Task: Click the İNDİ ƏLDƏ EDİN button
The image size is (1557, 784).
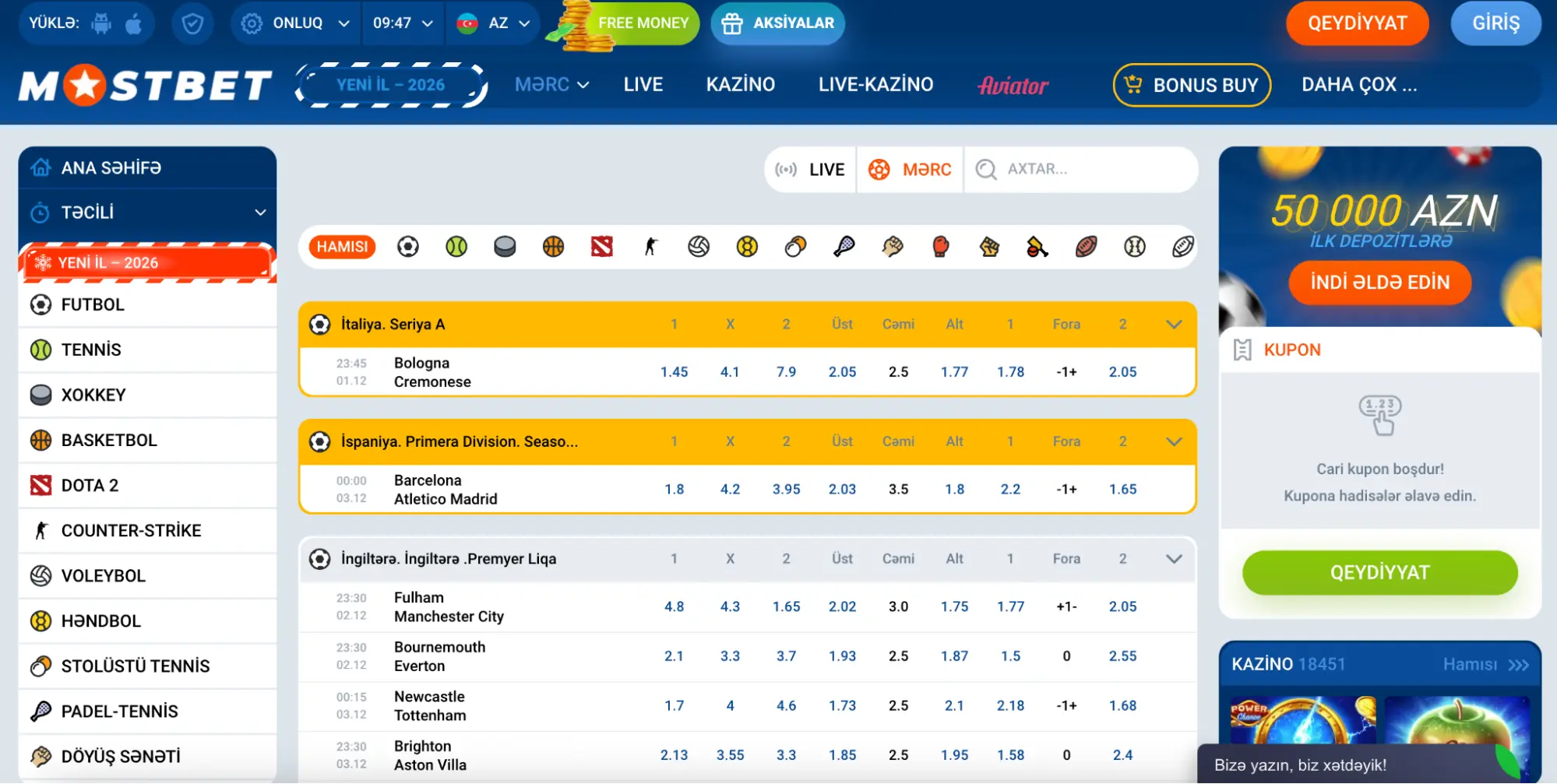Action: (x=1379, y=282)
